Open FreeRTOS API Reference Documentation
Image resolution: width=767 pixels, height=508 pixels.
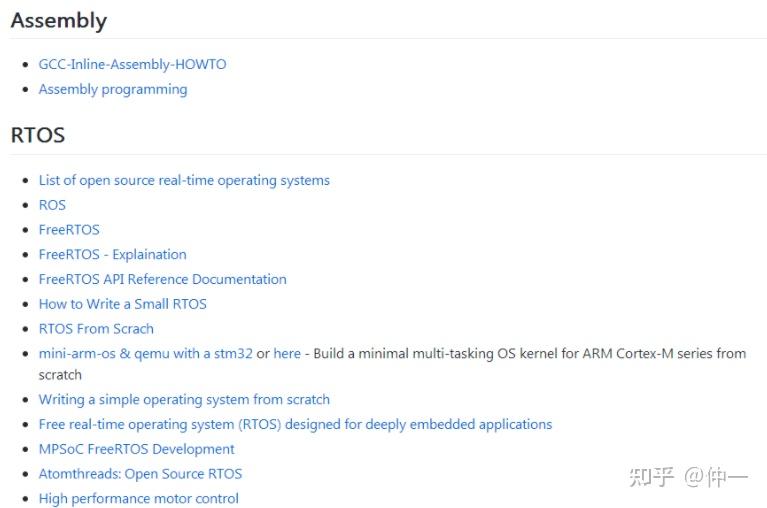(162, 279)
